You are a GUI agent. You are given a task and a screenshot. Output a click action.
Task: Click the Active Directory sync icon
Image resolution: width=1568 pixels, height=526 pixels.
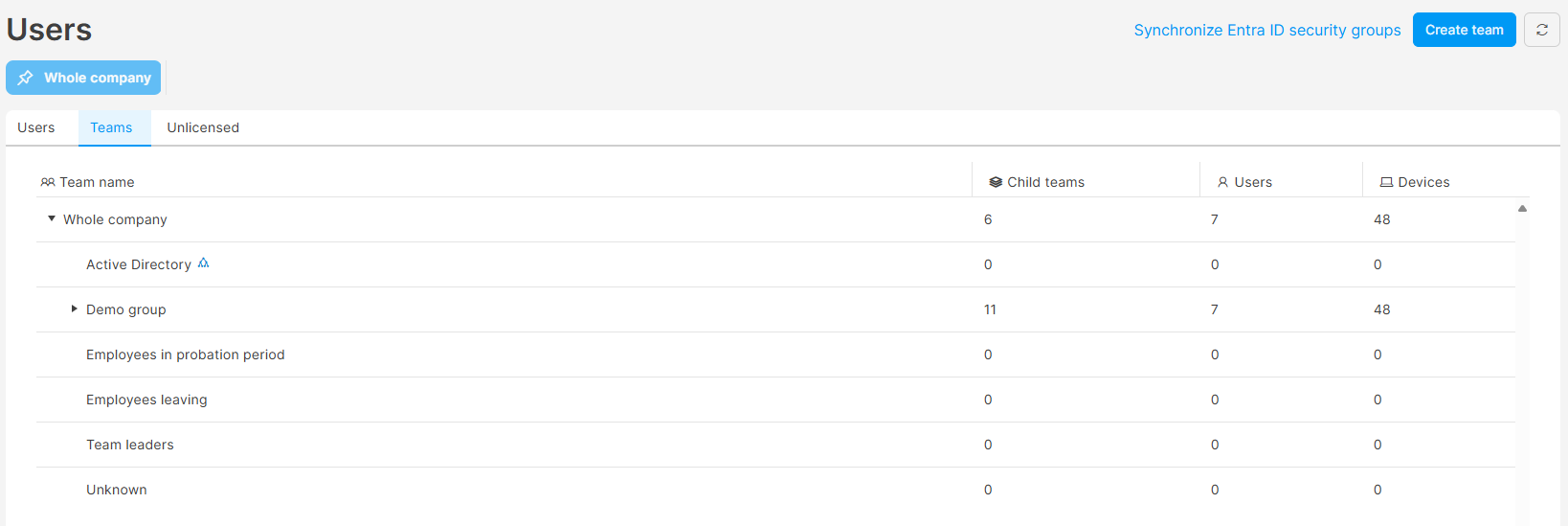(203, 263)
